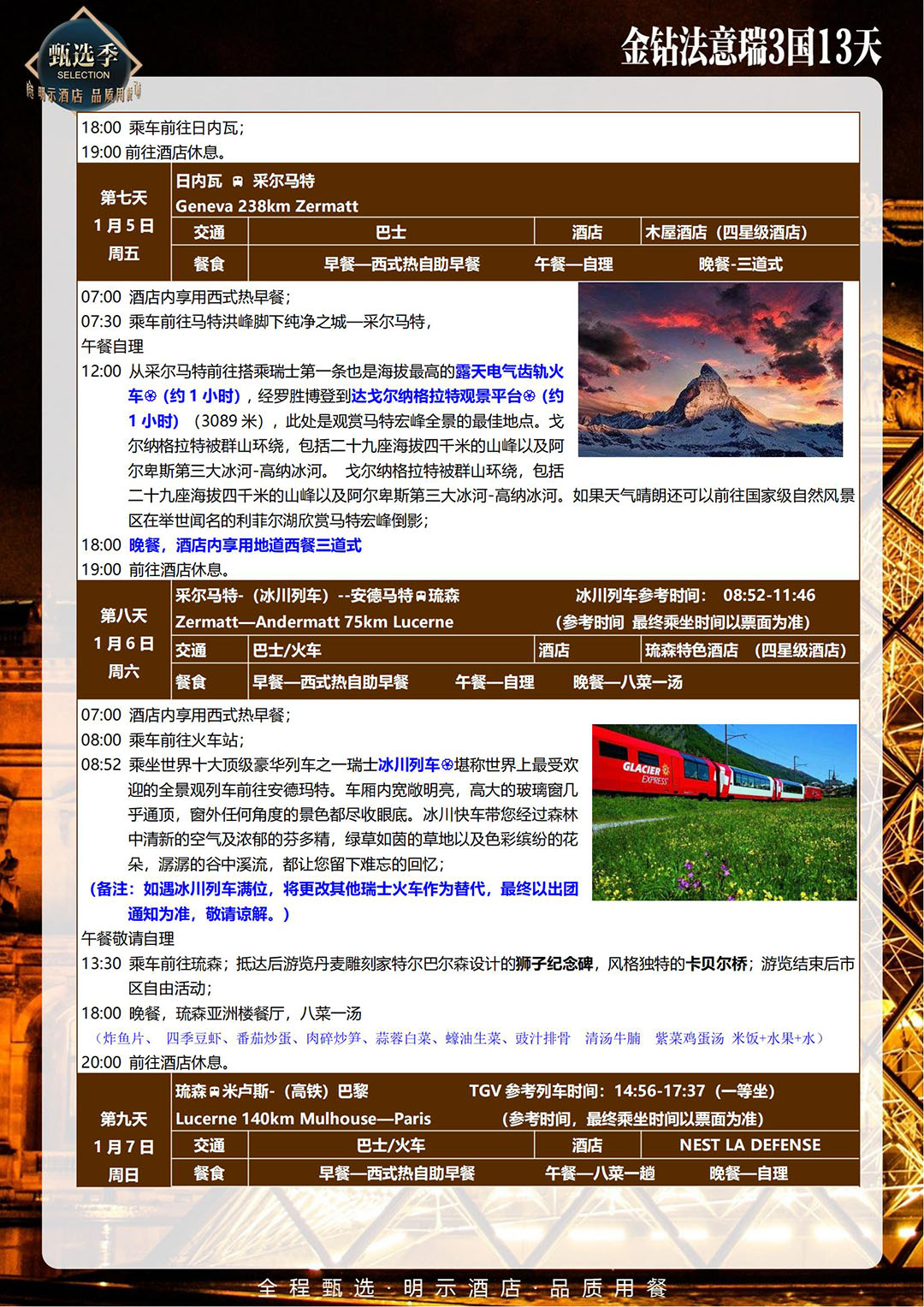
Task: Select the date 1月5日
Action: (x=124, y=226)
